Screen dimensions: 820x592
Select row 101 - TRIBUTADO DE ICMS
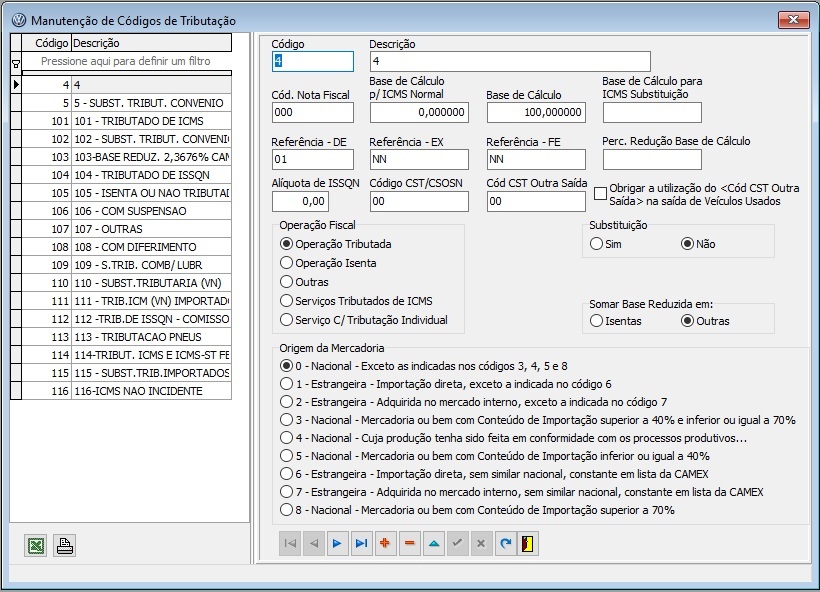[x=150, y=121]
